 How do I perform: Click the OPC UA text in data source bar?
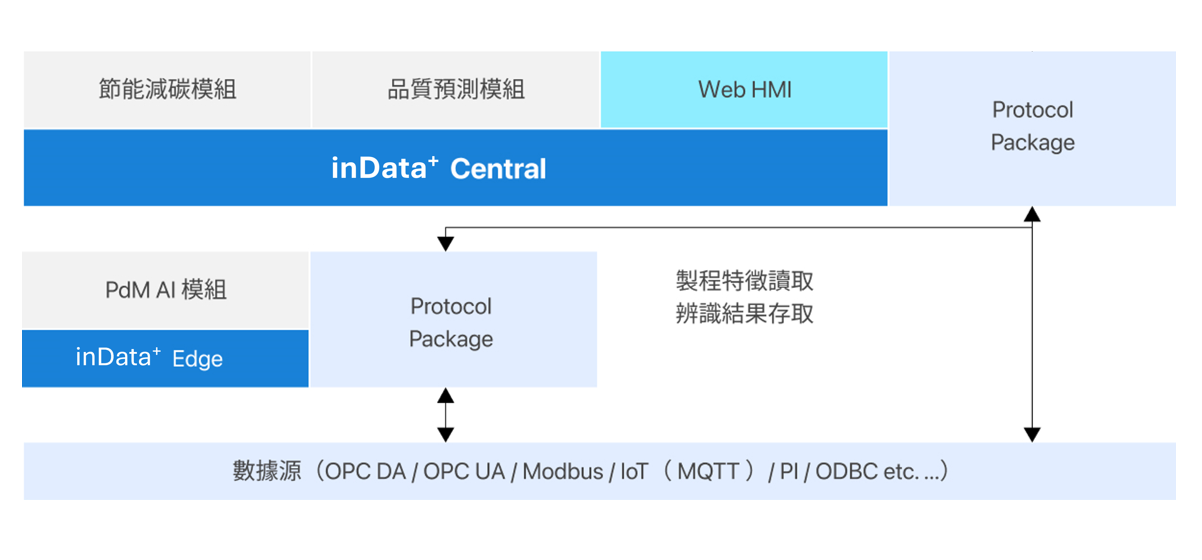464,472
